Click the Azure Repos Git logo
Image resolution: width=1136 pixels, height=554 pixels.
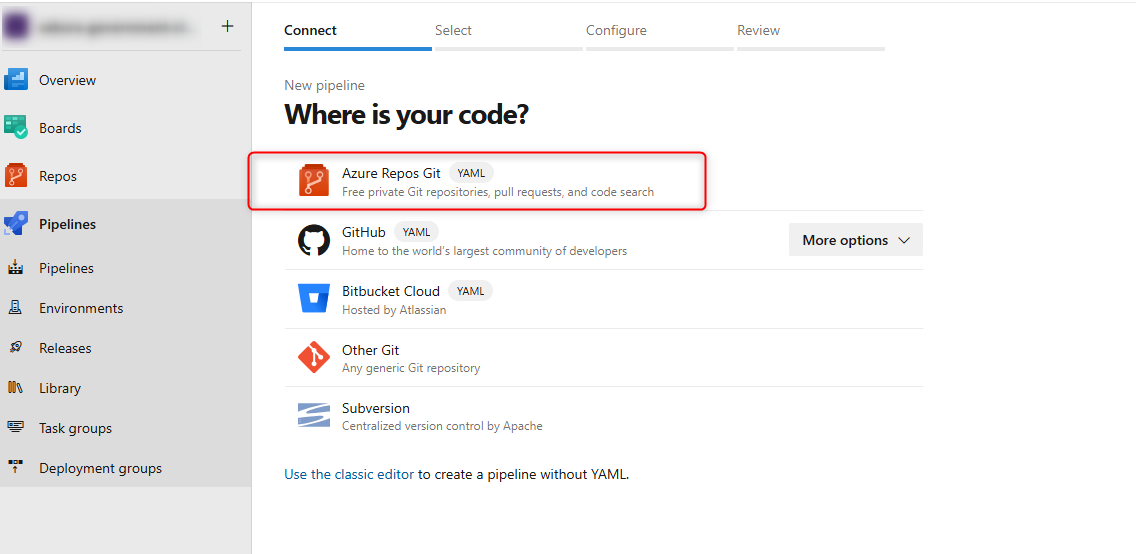pyautogui.click(x=314, y=180)
